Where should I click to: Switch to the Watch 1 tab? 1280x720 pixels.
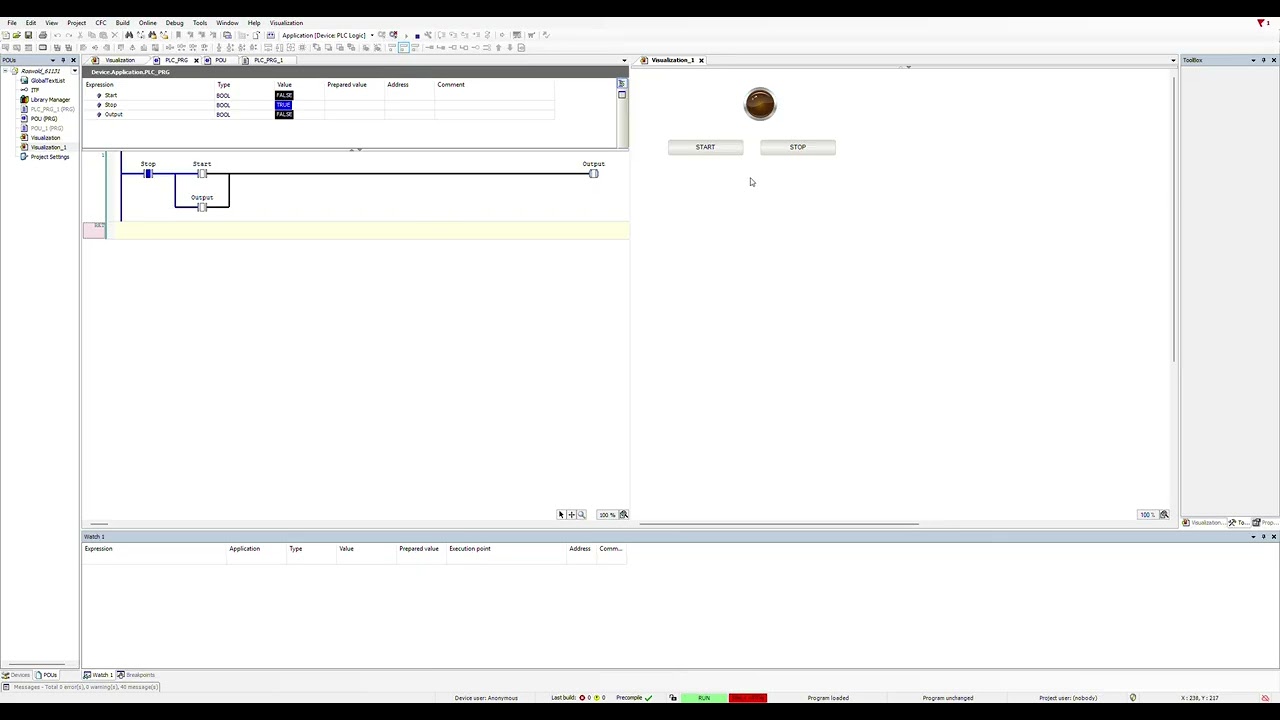98,675
